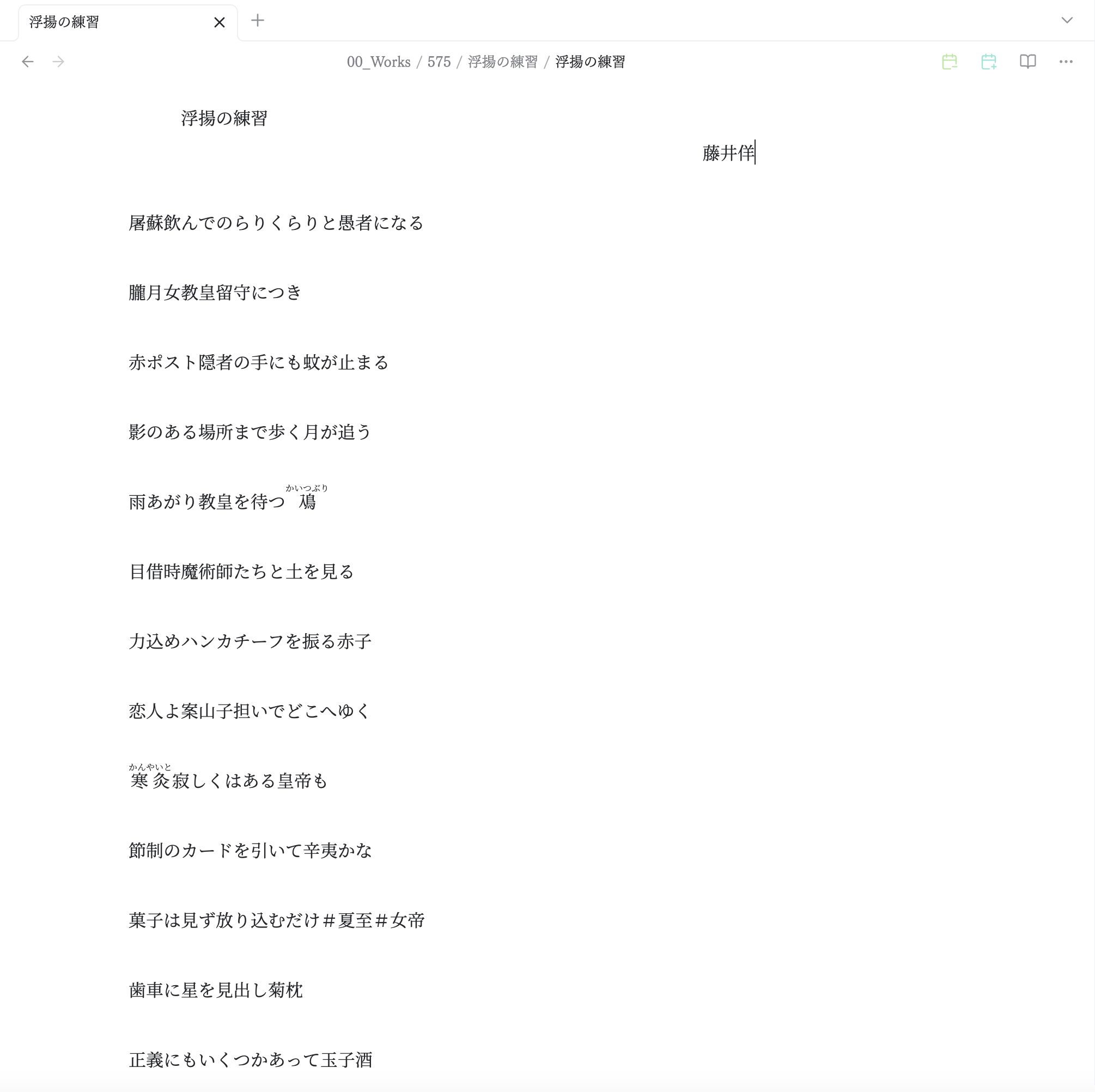Click the forward navigation arrow
This screenshot has height=1092, width=1095.
[x=57, y=62]
